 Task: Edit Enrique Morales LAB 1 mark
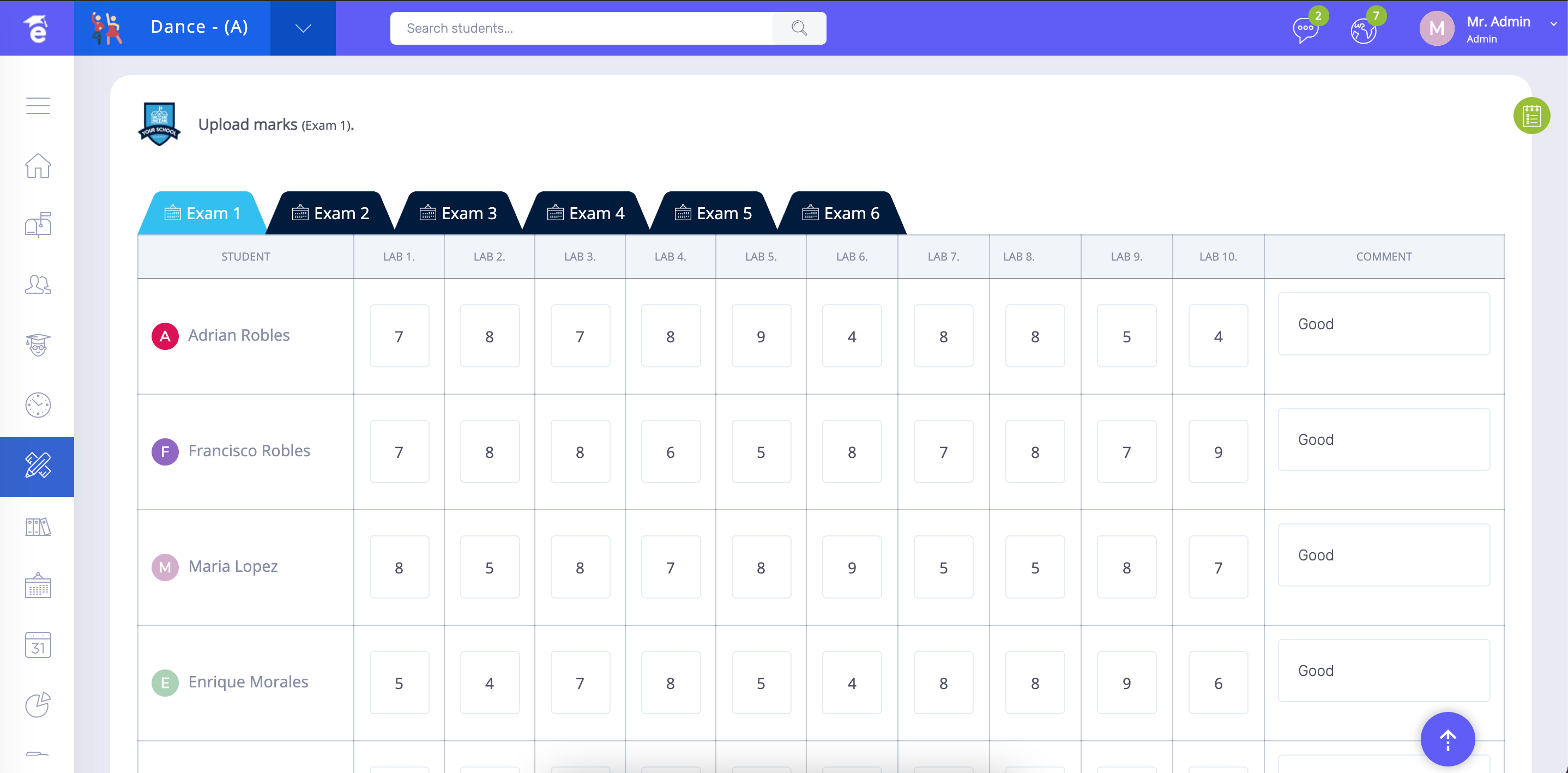click(399, 683)
